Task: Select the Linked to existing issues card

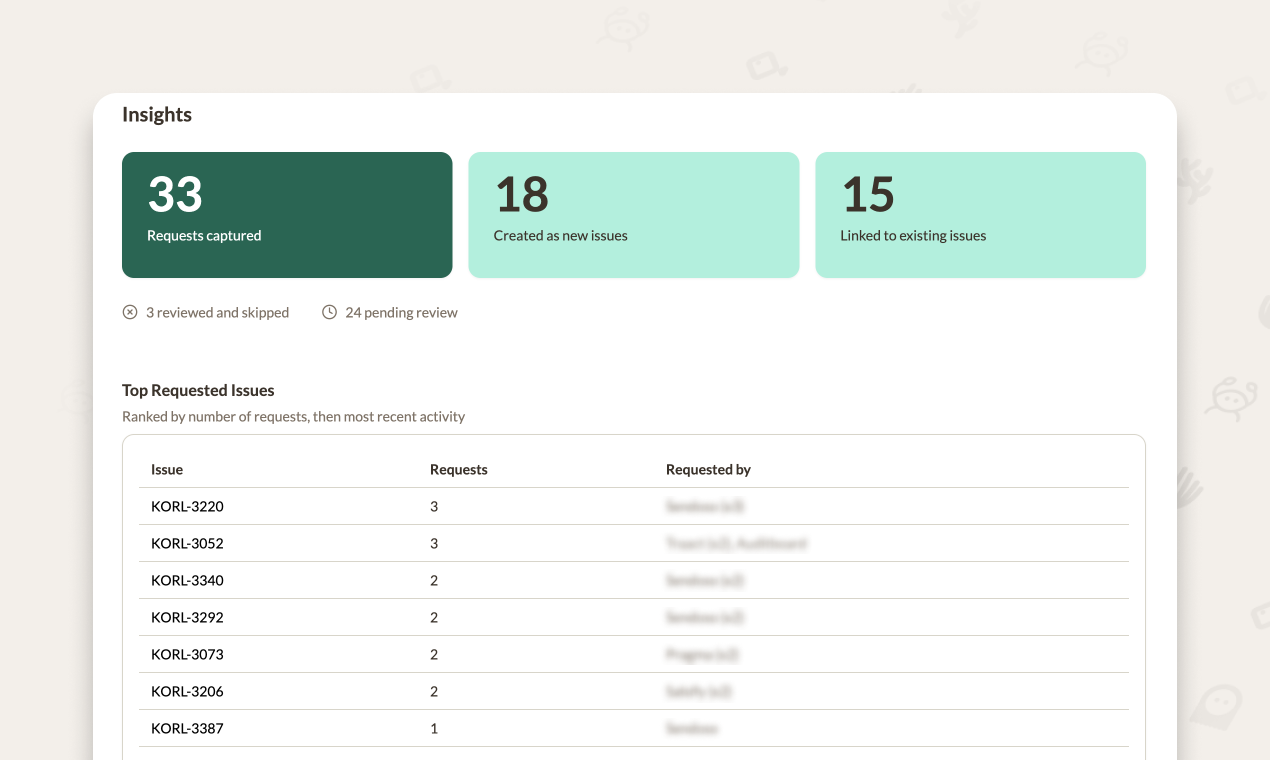Action: pos(980,215)
